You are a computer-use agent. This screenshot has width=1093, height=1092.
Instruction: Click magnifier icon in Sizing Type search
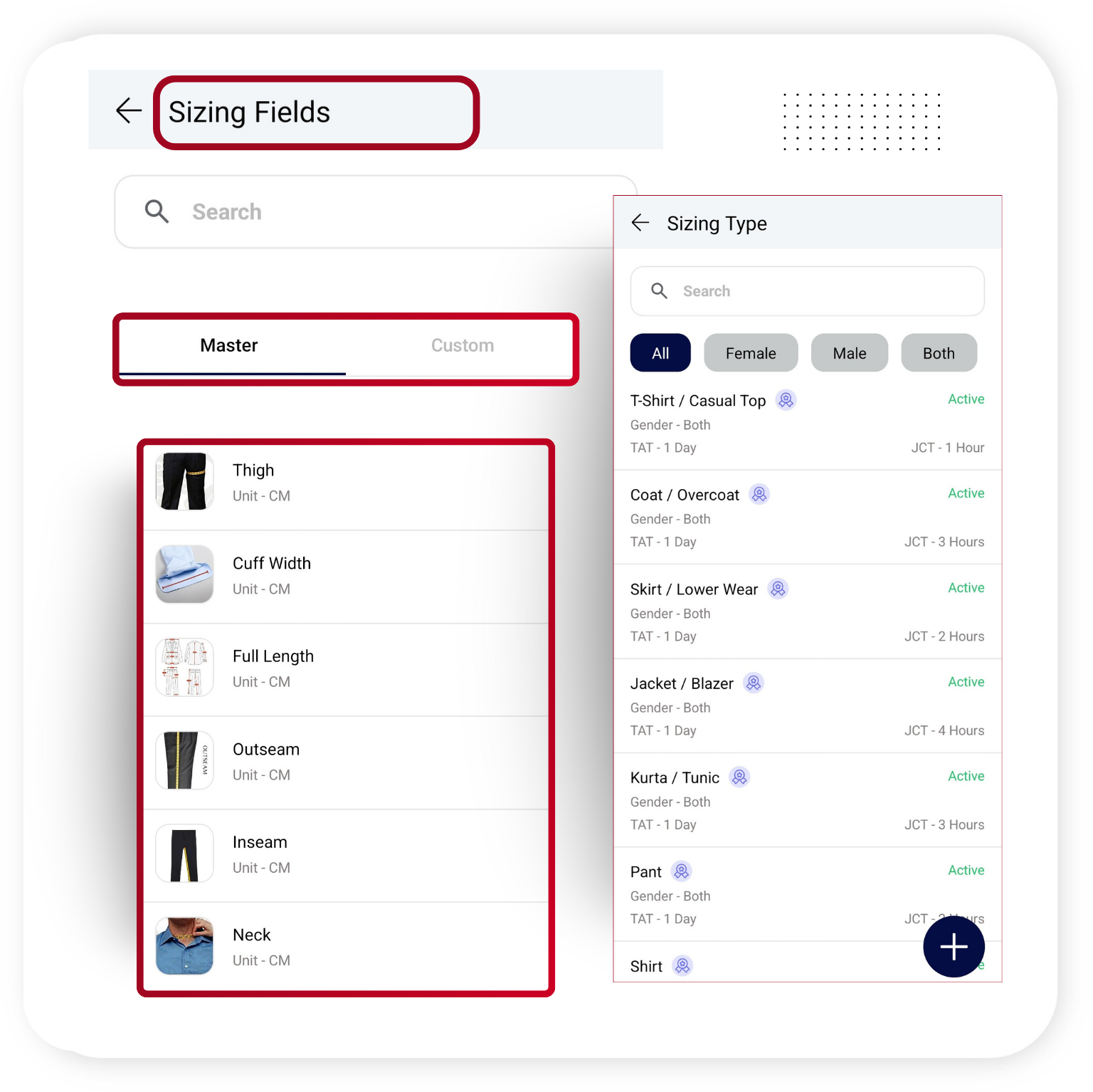pos(660,290)
